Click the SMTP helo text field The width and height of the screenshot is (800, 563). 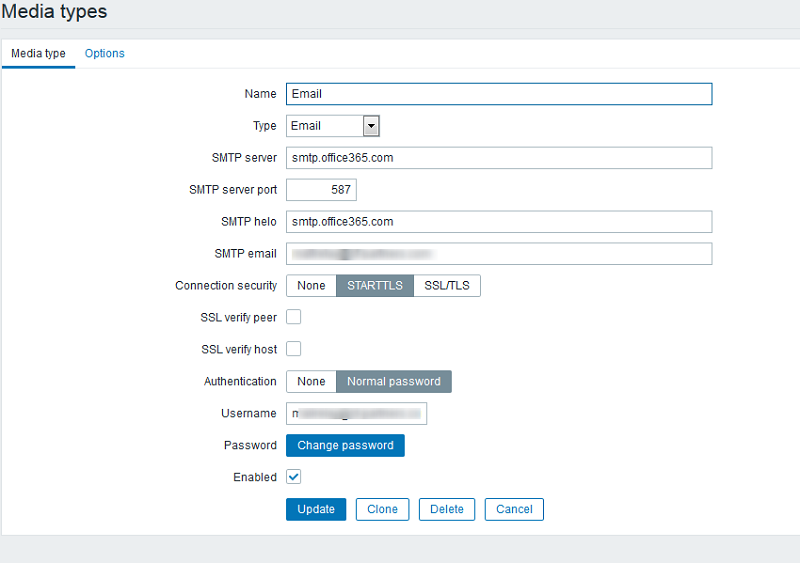498,222
